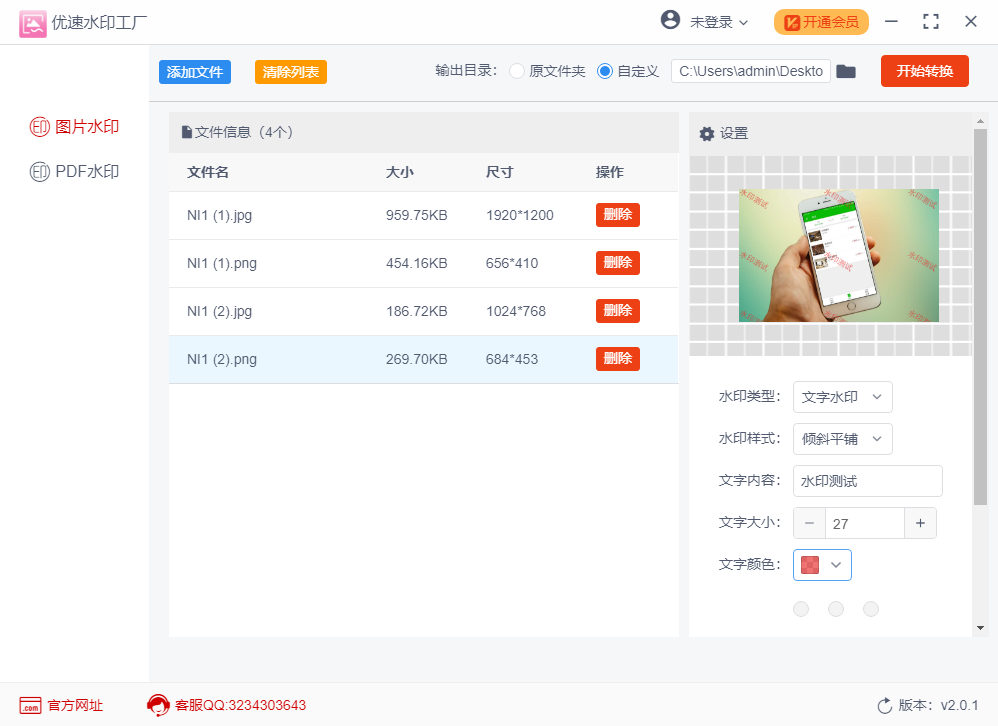
Task: Click the watermark preview thumbnail
Action: 838,255
